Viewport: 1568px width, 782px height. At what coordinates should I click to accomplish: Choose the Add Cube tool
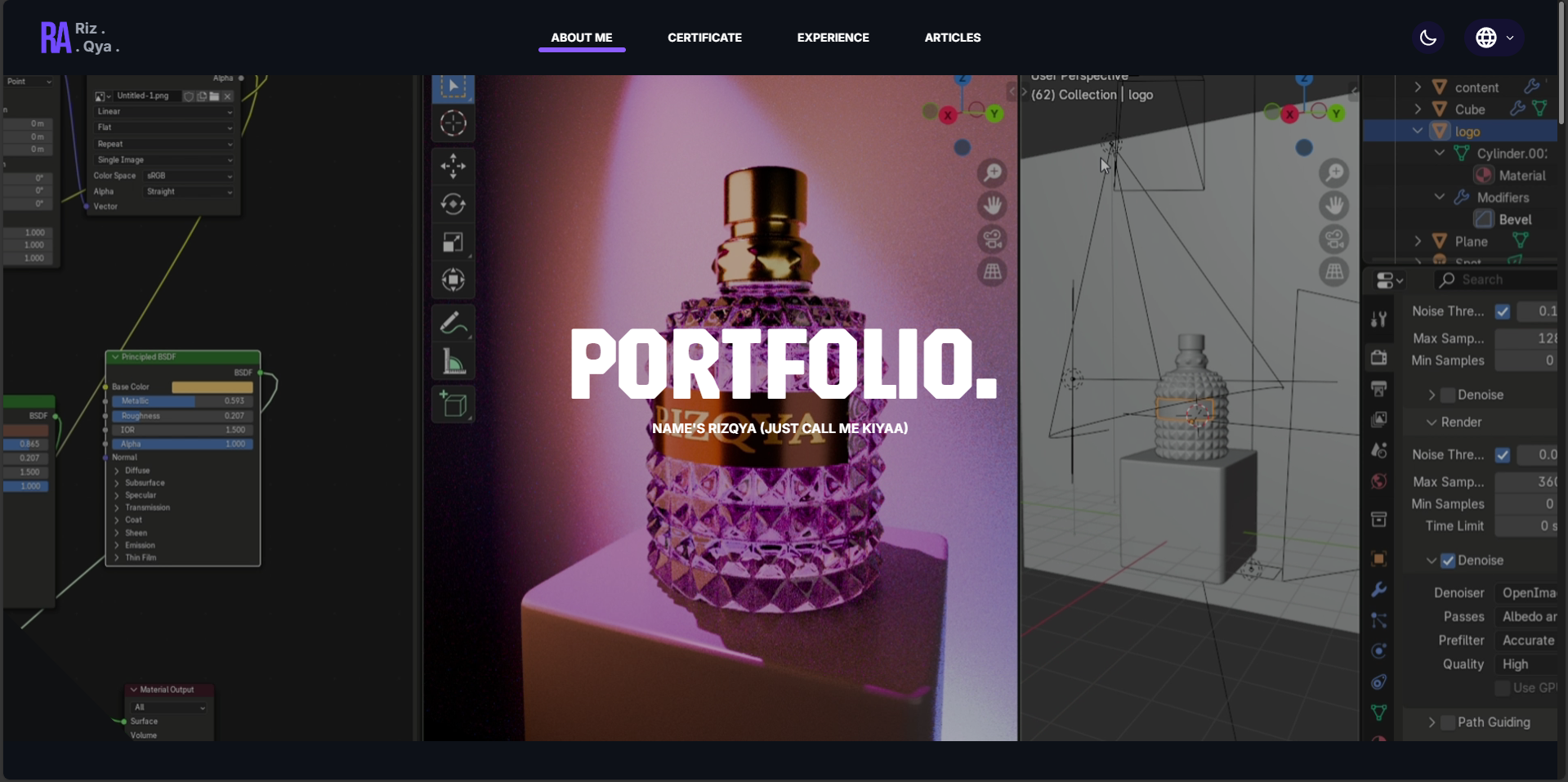tap(453, 404)
